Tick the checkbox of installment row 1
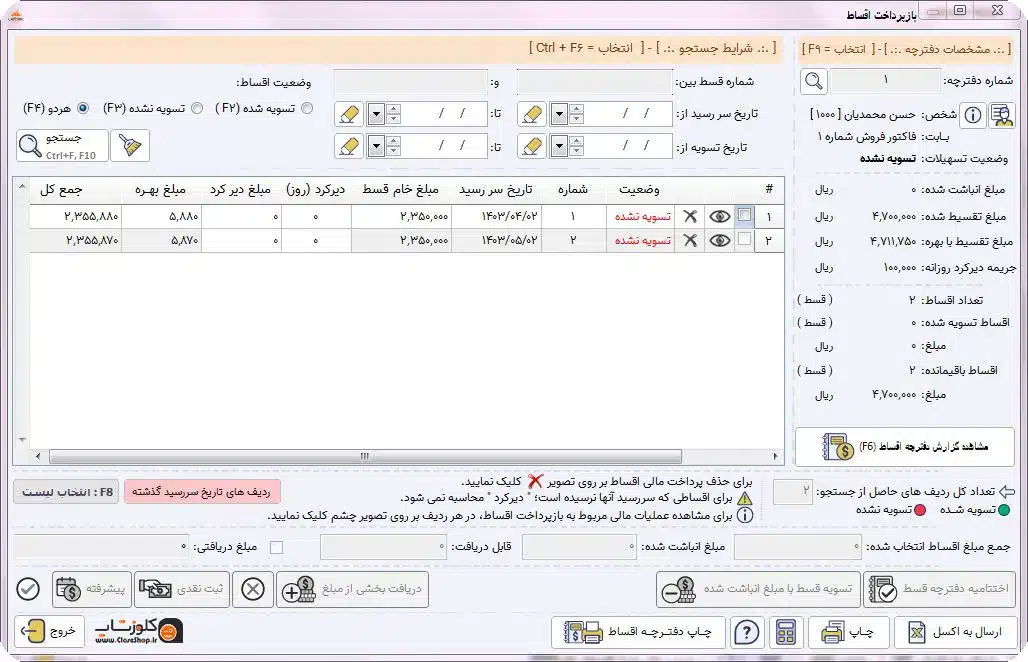This screenshot has width=1028, height=662. pyautogui.click(x=744, y=215)
